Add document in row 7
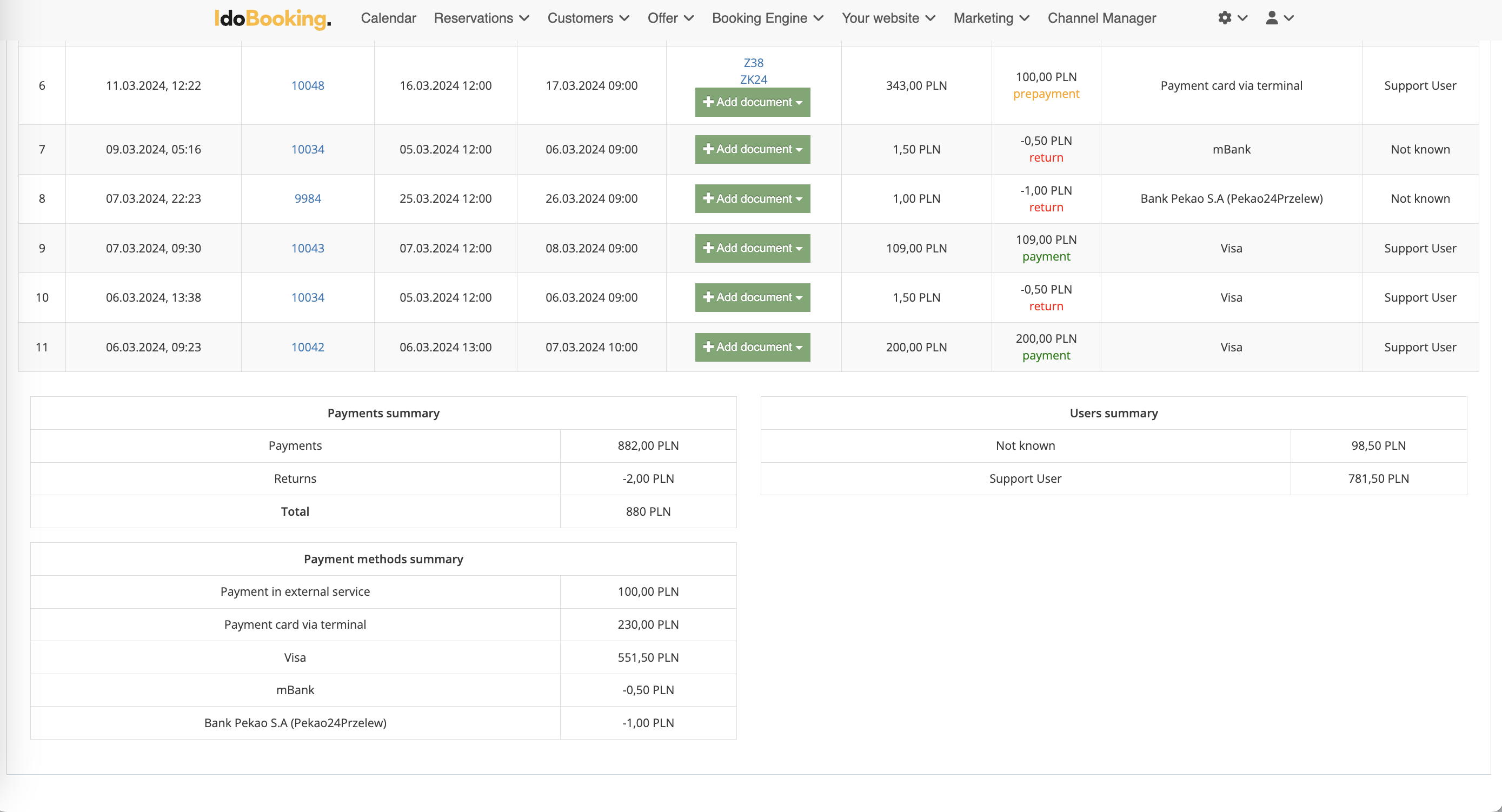Screen dimensions: 1502x812 tap(752, 149)
